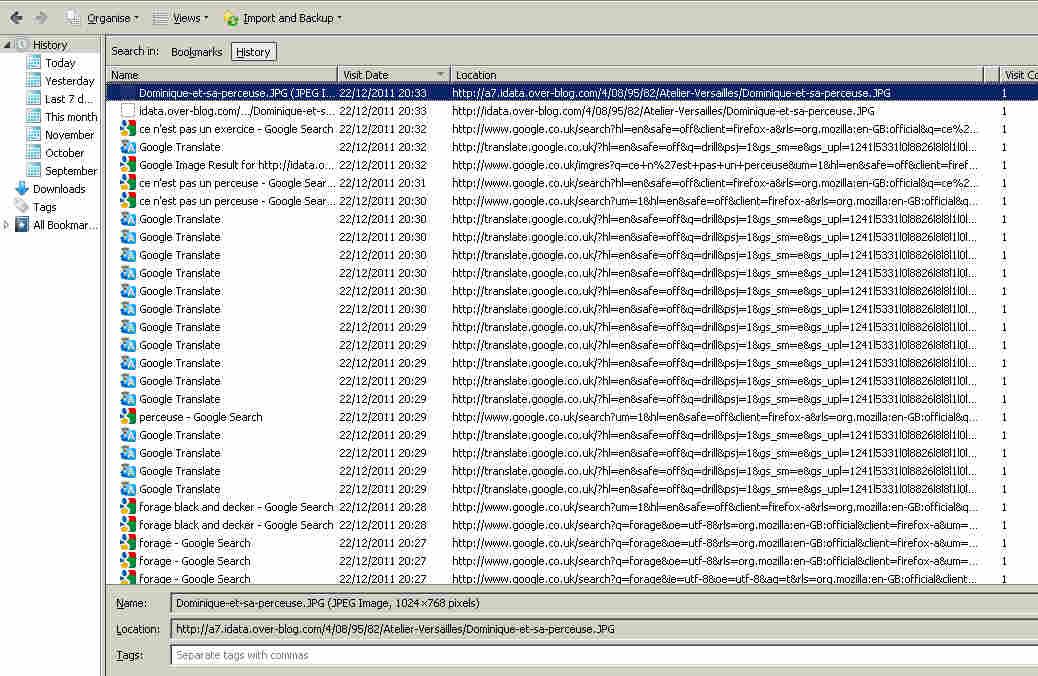Click the Location input field in details pane
Viewport: 1038px width, 676px height.
(604, 629)
